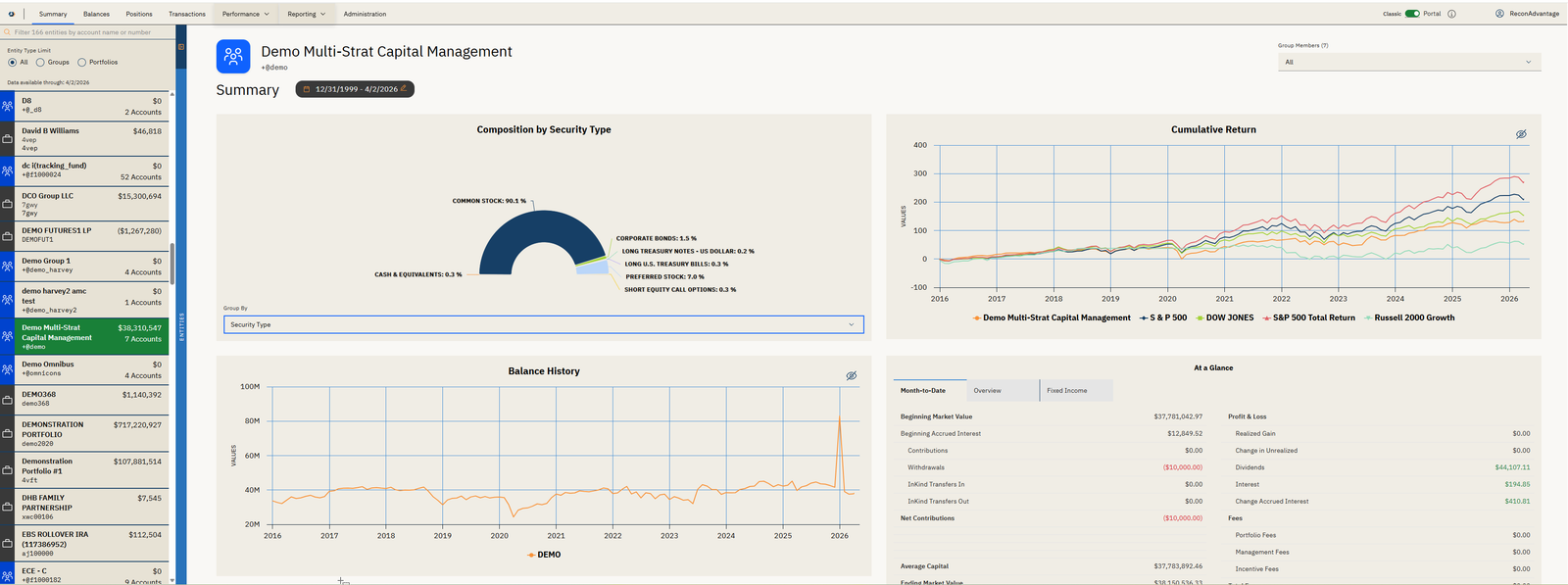Click the entity filter search field

point(86,32)
